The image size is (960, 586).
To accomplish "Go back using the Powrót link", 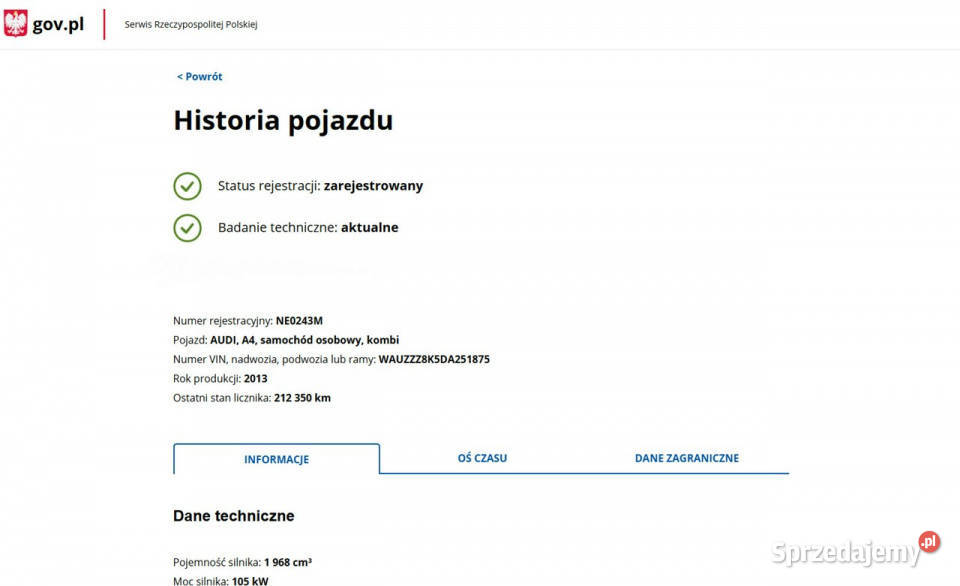I will point(200,77).
